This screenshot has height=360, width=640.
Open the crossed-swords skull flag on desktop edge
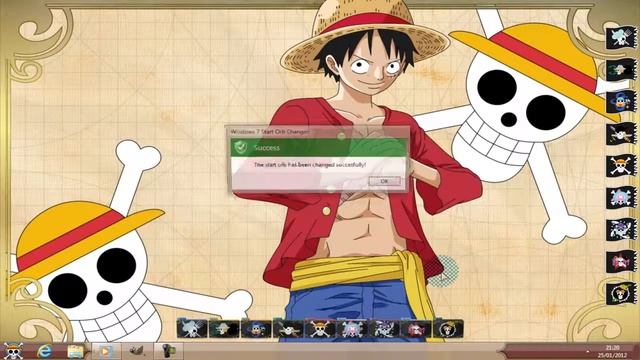(620, 133)
